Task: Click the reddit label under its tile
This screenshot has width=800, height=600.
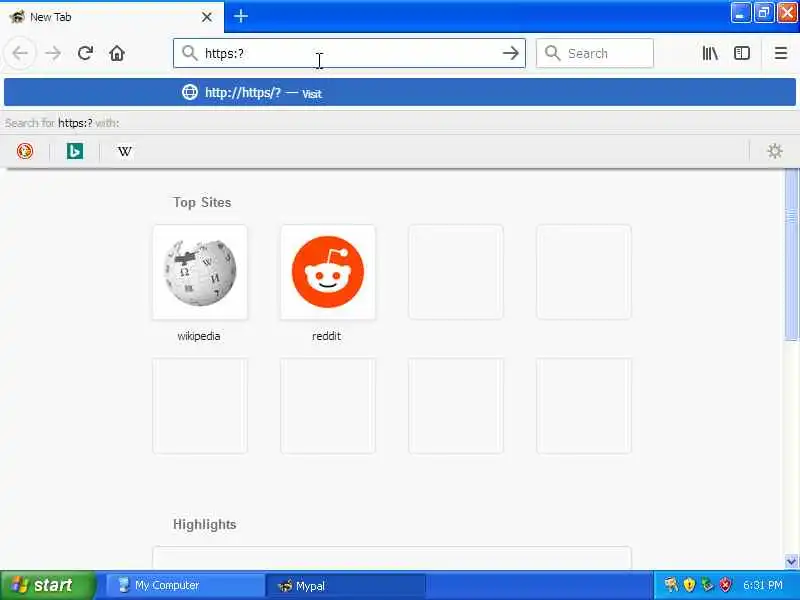Action: (x=327, y=336)
